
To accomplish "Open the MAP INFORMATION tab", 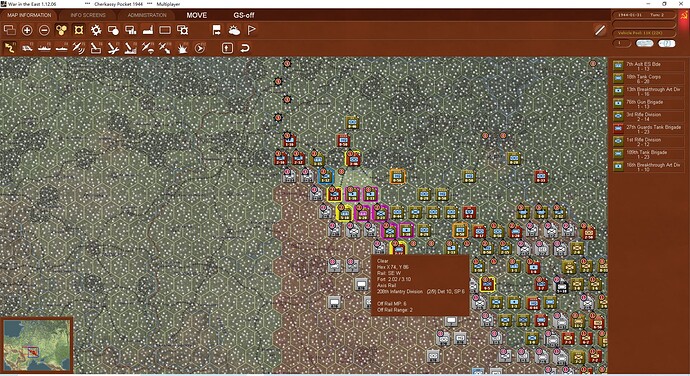I will pyautogui.click(x=29, y=15).
